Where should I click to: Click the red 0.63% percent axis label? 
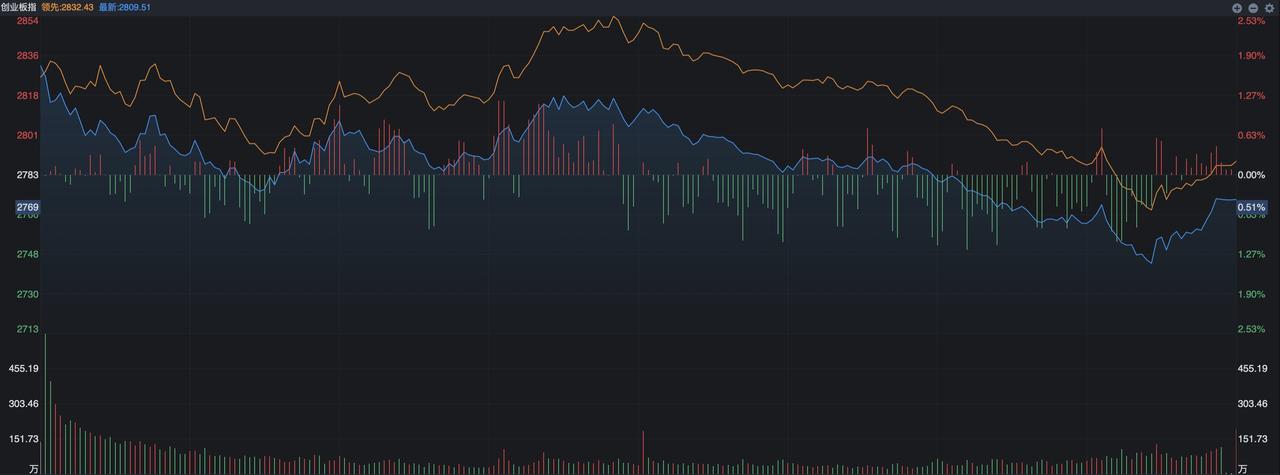coord(1252,135)
